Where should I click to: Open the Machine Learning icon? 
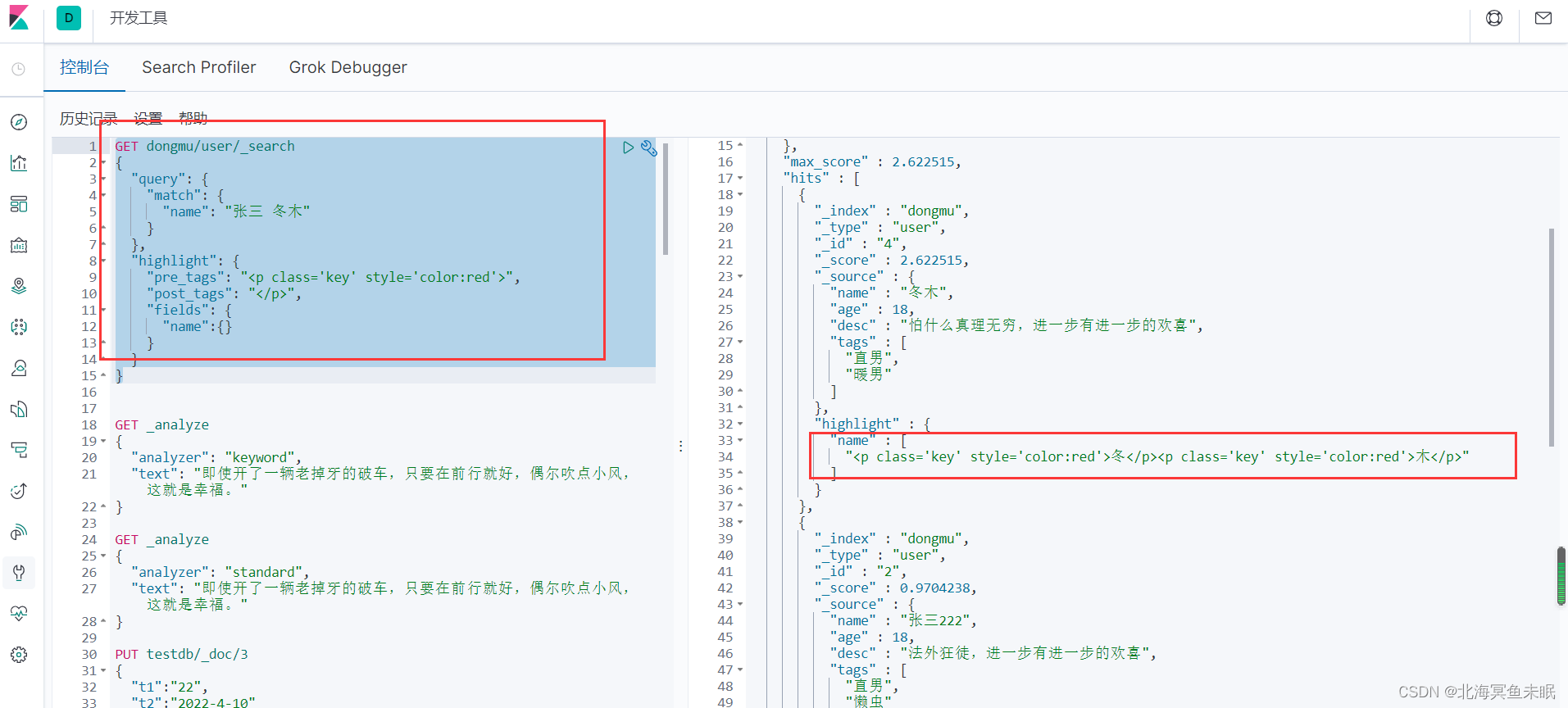pyautogui.click(x=19, y=327)
